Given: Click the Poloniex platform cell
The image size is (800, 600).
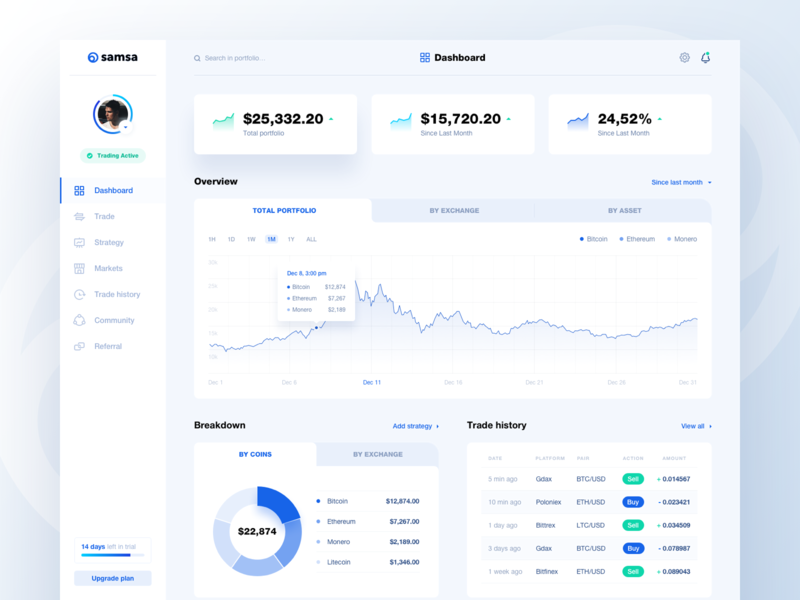Looking at the screenshot, I should coord(548,502).
